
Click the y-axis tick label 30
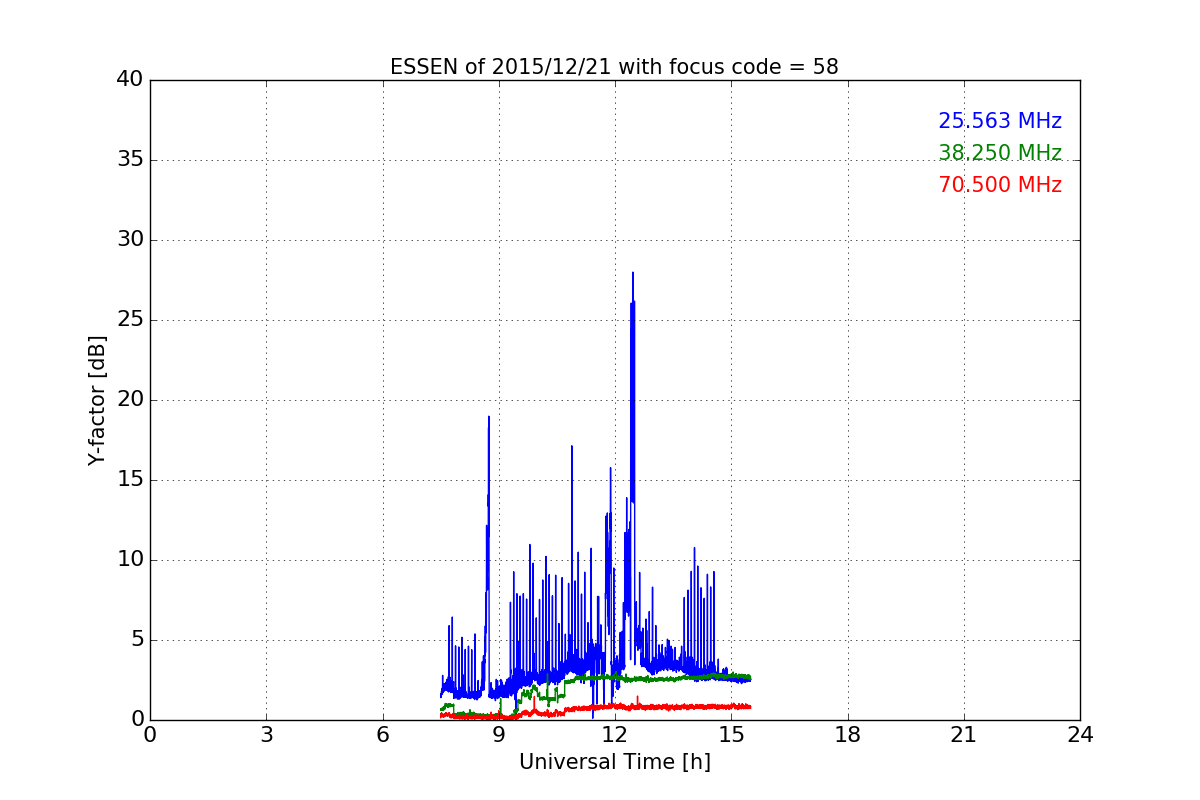click(130, 240)
